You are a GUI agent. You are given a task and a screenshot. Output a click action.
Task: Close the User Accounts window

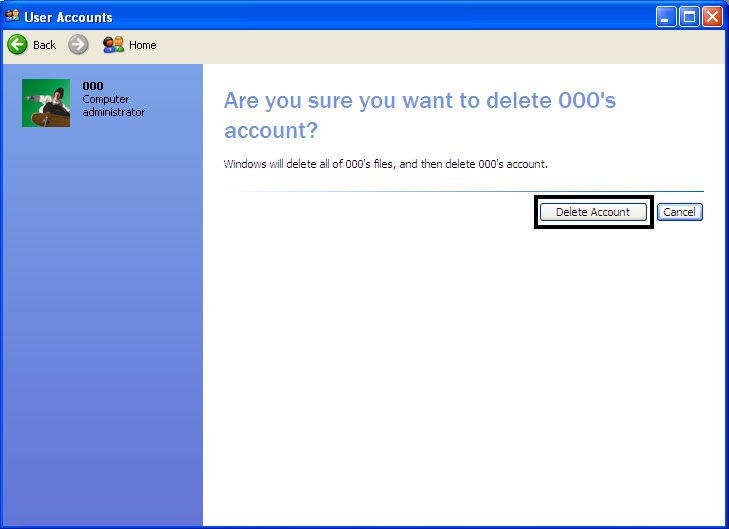tap(712, 17)
